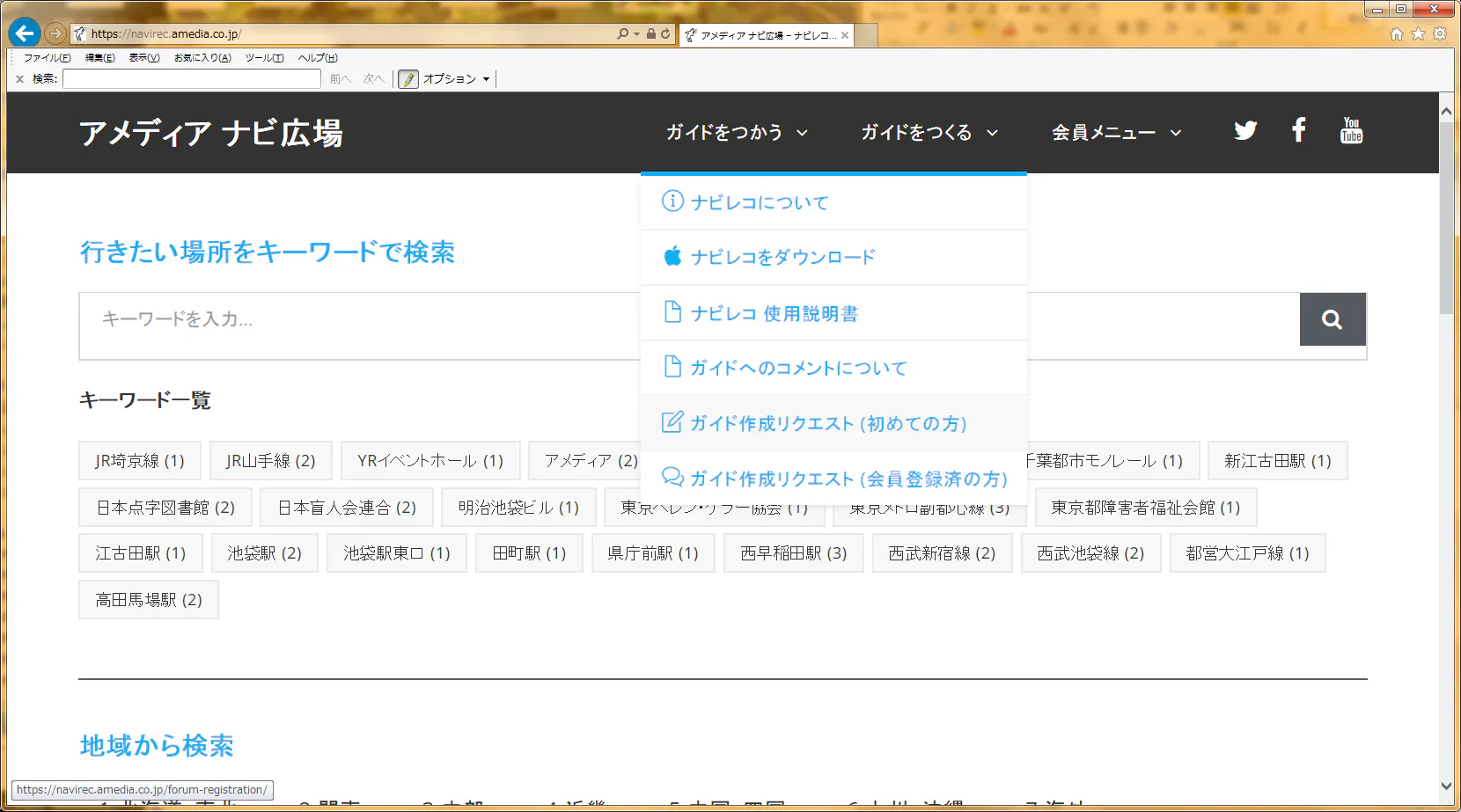Close the find bar with X icon
1461x812 pixels.
pos(19,79)
